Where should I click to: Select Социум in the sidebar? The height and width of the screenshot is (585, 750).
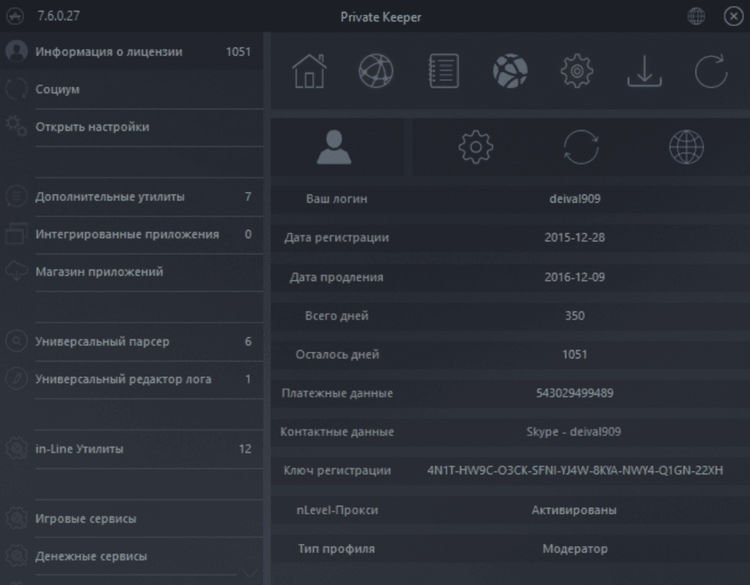(58, 90)
